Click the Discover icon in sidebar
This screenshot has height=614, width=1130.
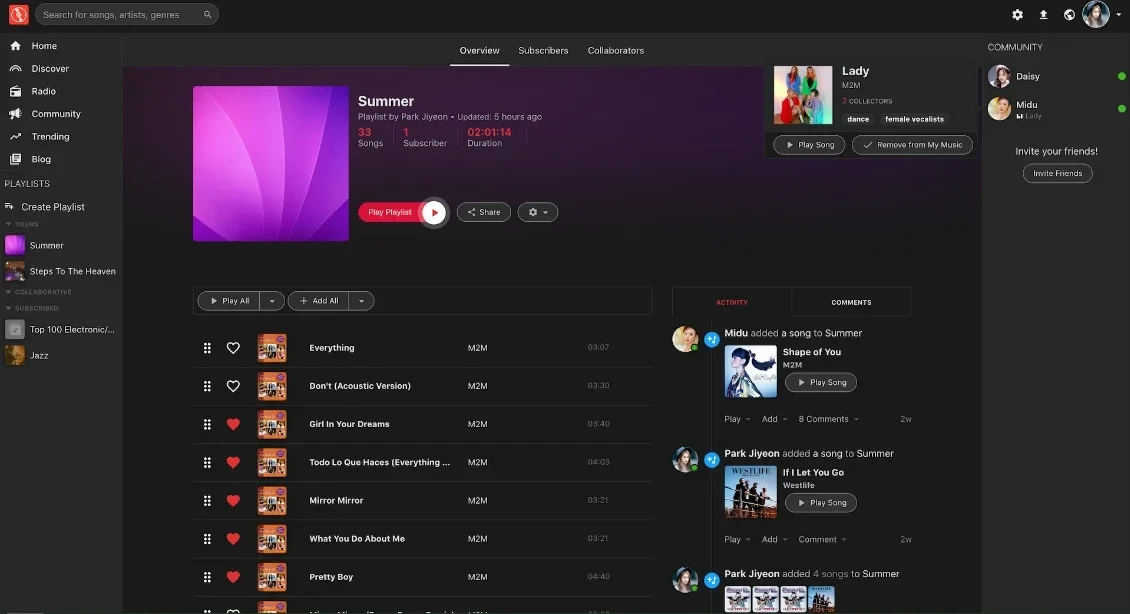tap(15, 68)
